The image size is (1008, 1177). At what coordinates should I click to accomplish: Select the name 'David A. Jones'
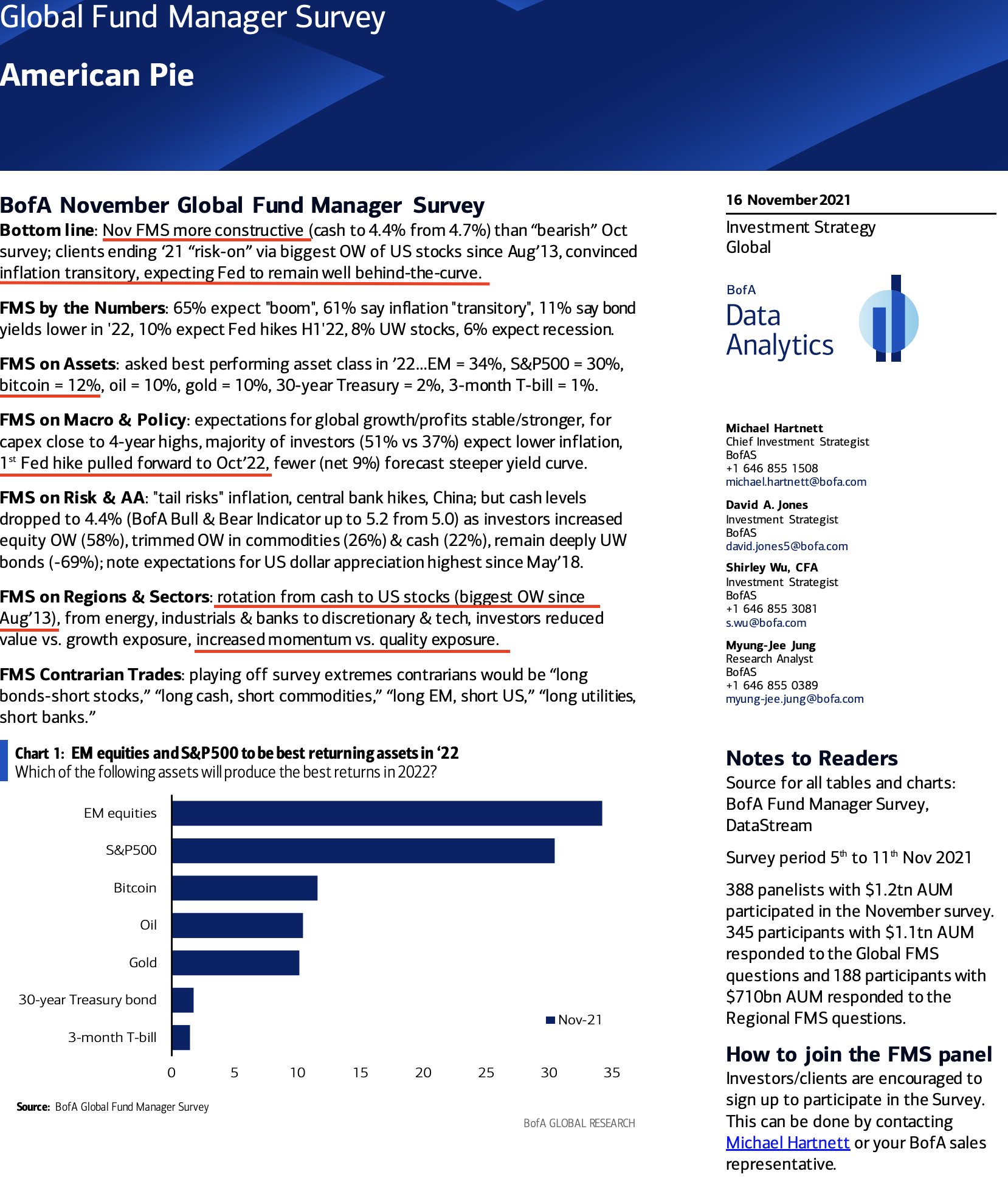[x=767, y=505]
